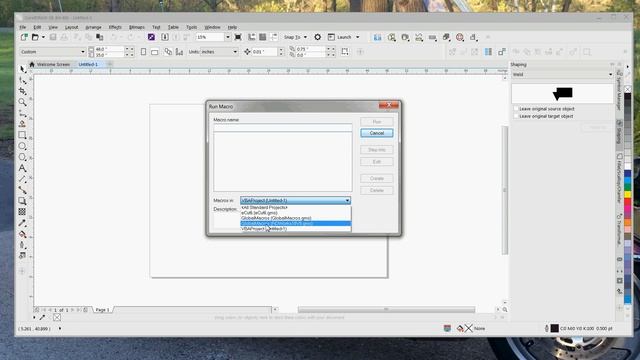Open the zoom level dropdown

228,37
